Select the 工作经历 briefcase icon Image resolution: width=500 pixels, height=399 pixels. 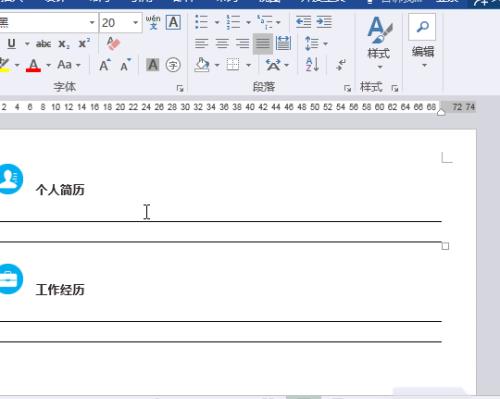click(x=11, y=279)
